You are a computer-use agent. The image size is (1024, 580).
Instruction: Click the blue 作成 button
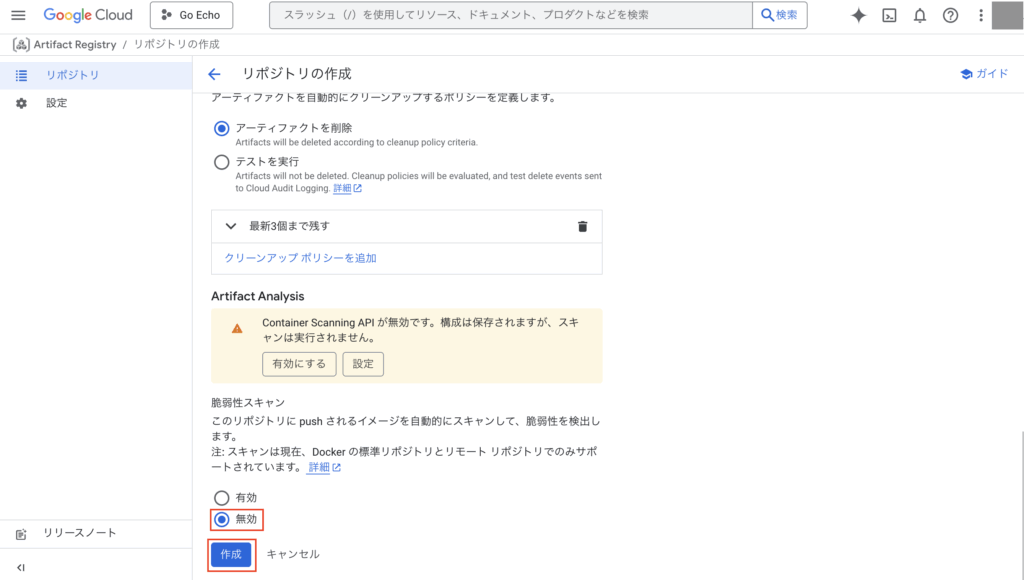pos(231,554)
